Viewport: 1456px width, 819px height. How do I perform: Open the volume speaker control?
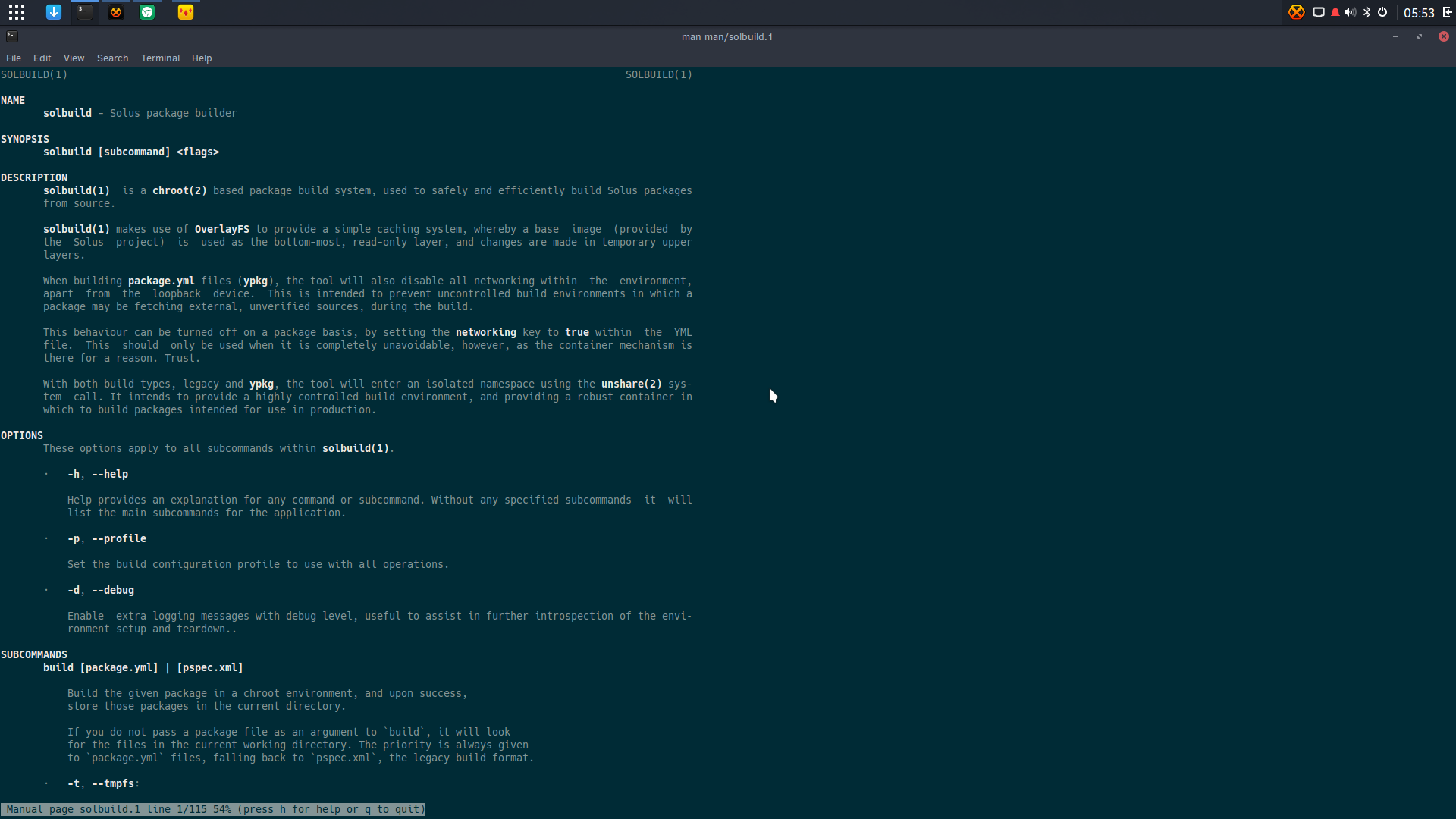(1350, 12)
